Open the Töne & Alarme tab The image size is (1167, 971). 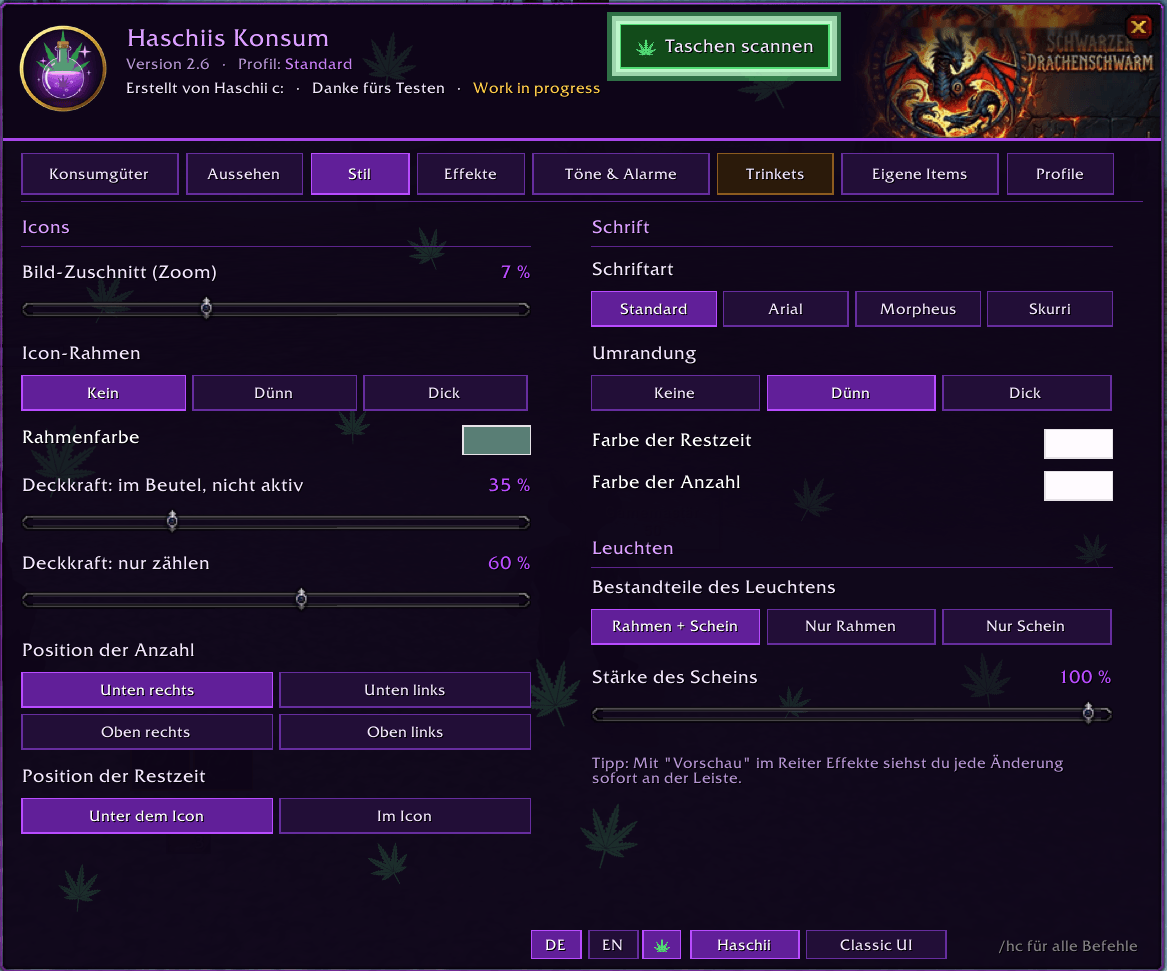[621, 174]
